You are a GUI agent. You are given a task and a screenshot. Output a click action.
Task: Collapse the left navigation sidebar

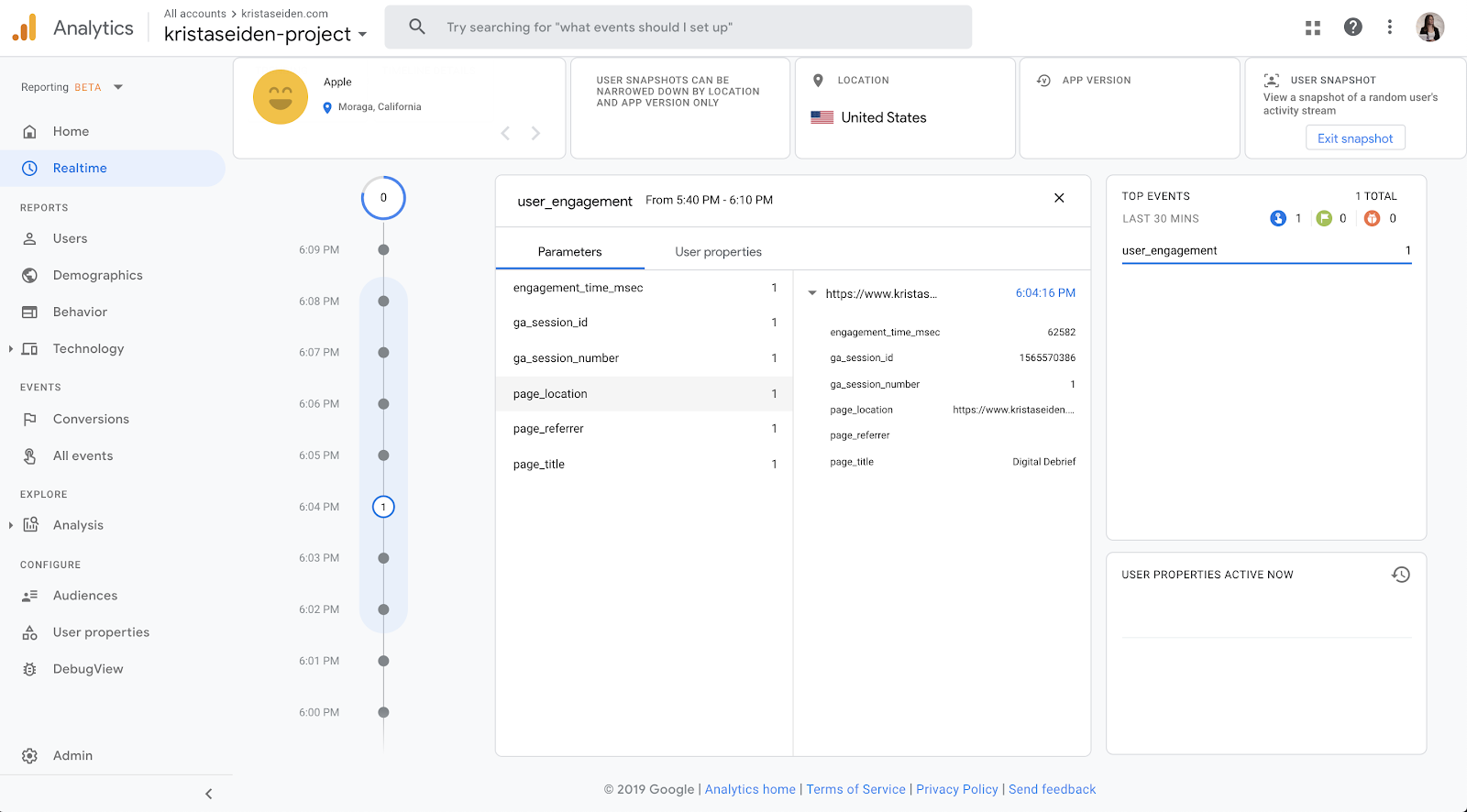[x=208, y=794]
